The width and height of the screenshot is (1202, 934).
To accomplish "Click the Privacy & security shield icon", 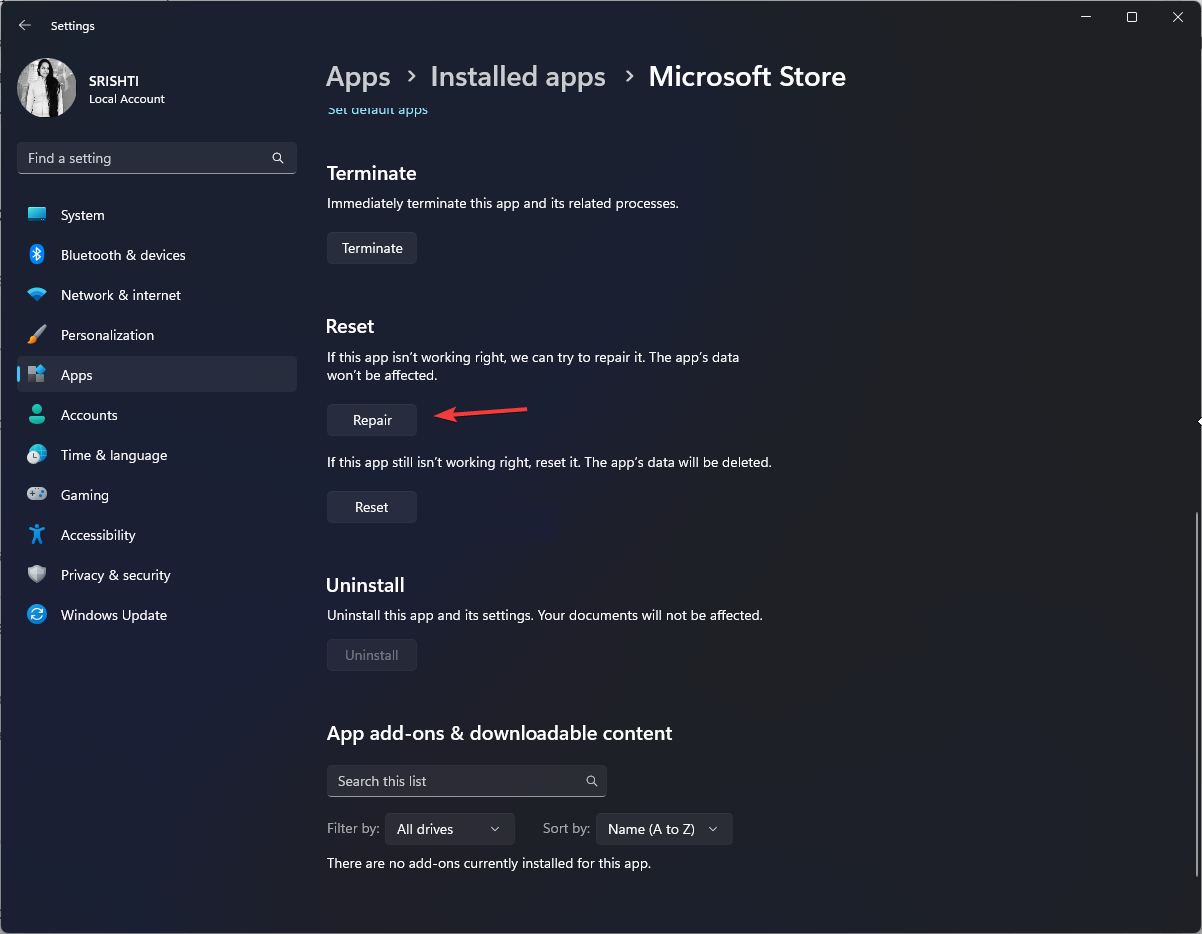I will click(x=37, y=575).
